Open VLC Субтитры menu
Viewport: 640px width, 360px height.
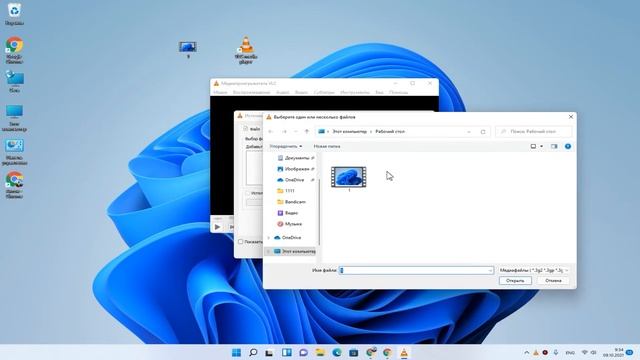click(x=324, y=93)
